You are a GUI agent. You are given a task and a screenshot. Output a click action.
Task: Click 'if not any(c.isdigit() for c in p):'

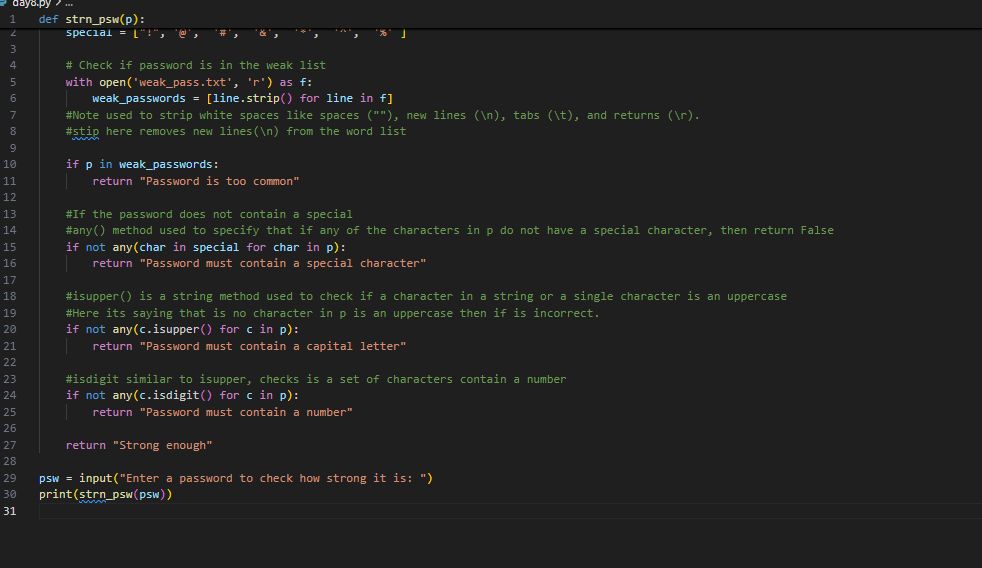click(x=182, y=396)
